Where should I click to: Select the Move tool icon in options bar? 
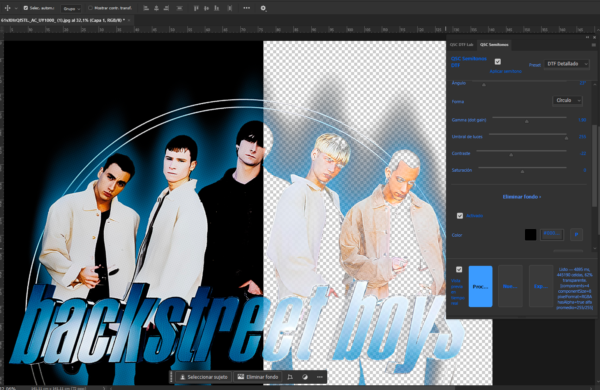(x=7, y=8)
